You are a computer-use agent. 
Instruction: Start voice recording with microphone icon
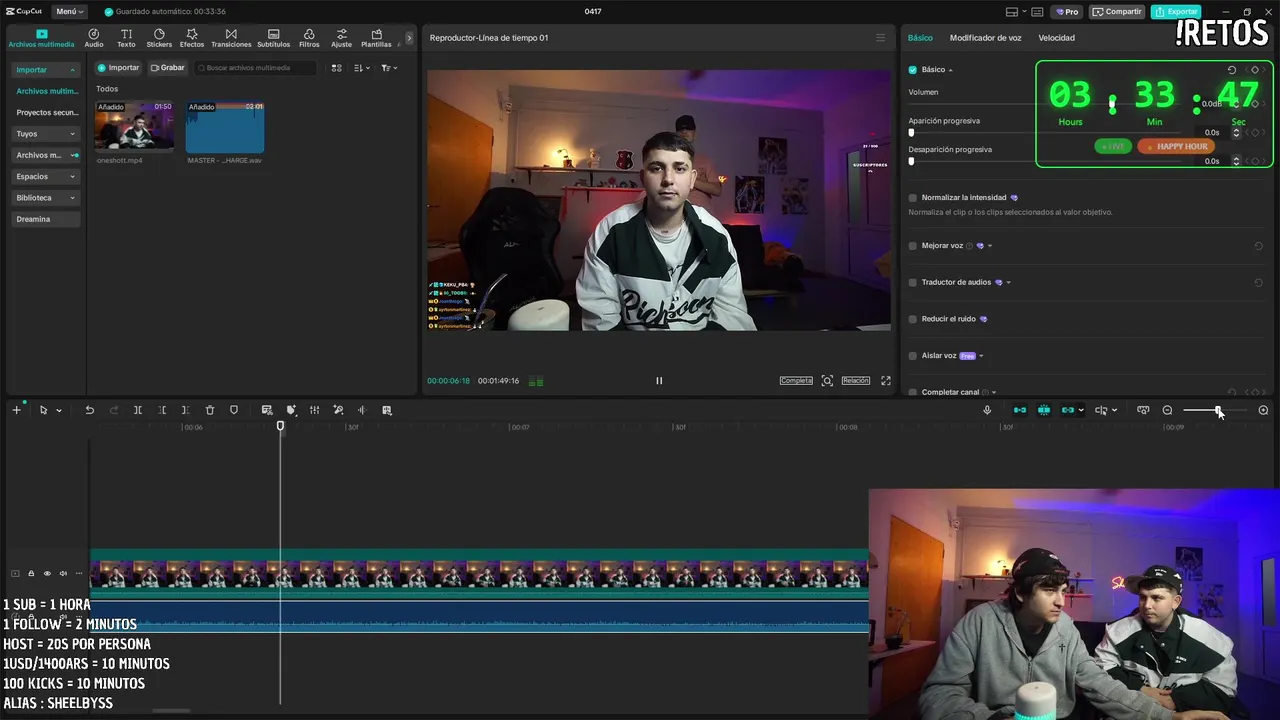(987, 410)
